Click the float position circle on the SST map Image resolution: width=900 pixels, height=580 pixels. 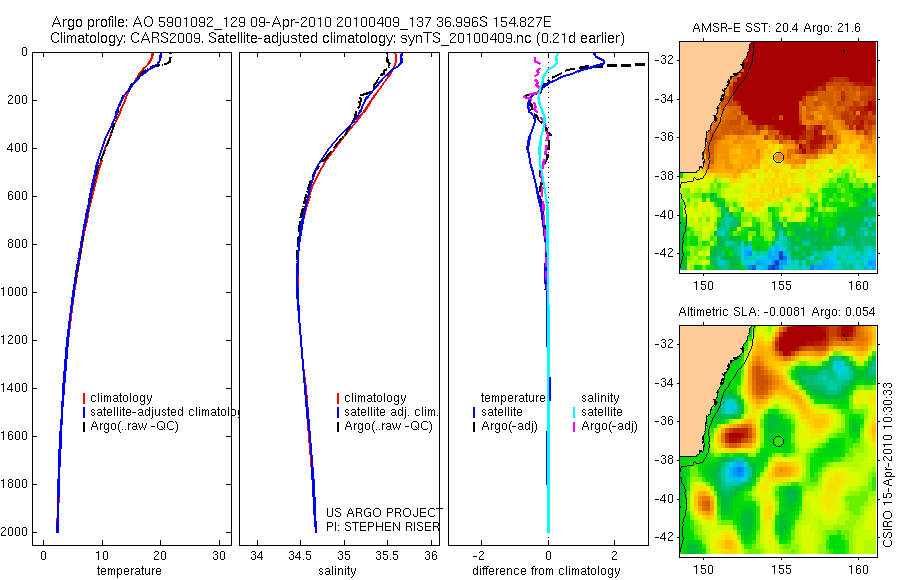tap(778, 157)
